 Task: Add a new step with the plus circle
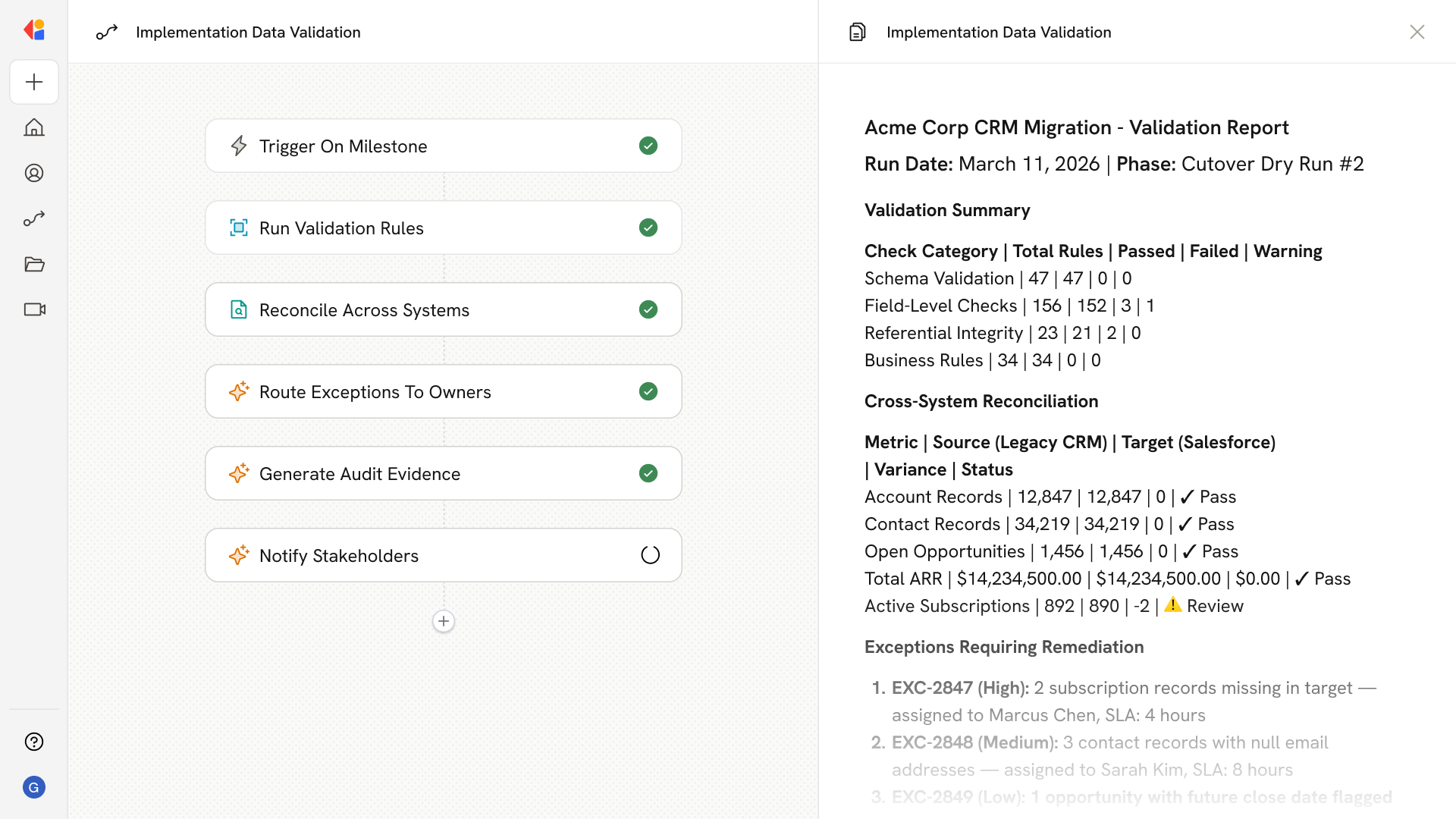[444, 621]
